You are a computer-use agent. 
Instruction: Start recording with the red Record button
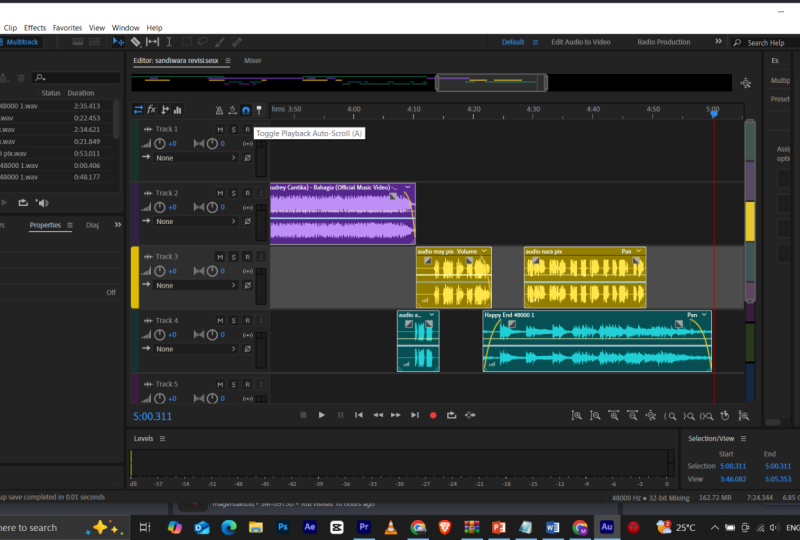pos(433,415)
